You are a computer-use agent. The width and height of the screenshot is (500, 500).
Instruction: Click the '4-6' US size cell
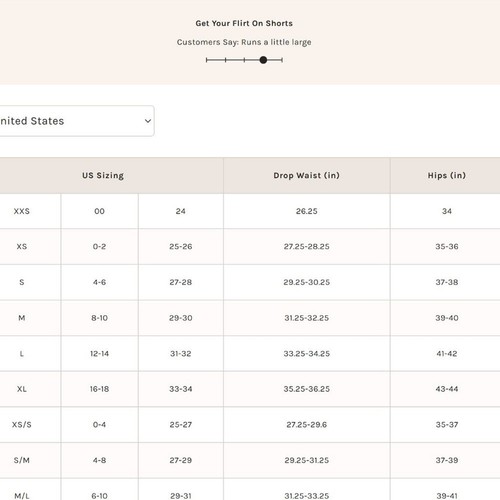pyautogui.click(x=99, y=282)
